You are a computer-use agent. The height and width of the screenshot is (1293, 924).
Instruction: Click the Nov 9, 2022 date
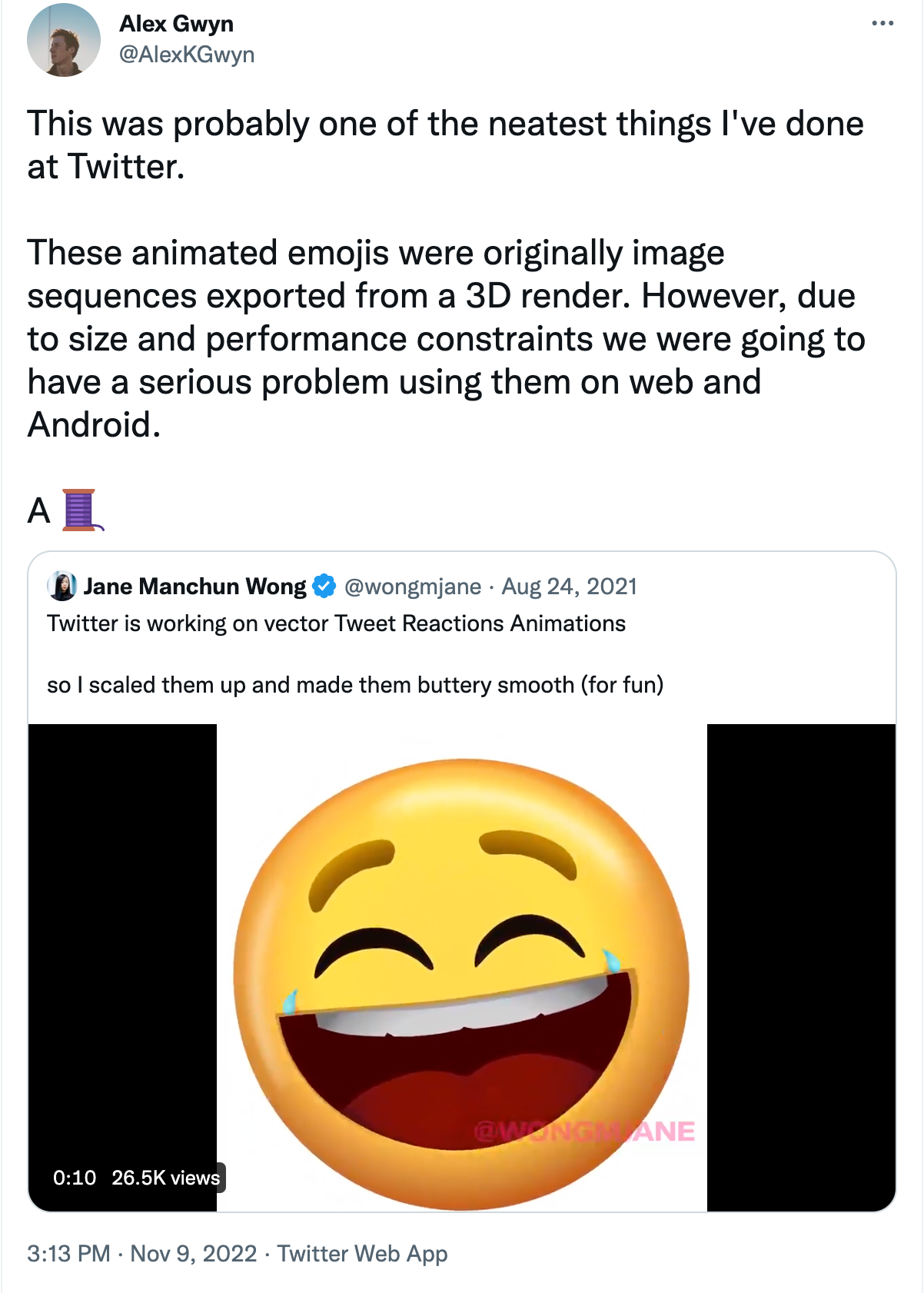(x=194, y=1254)
